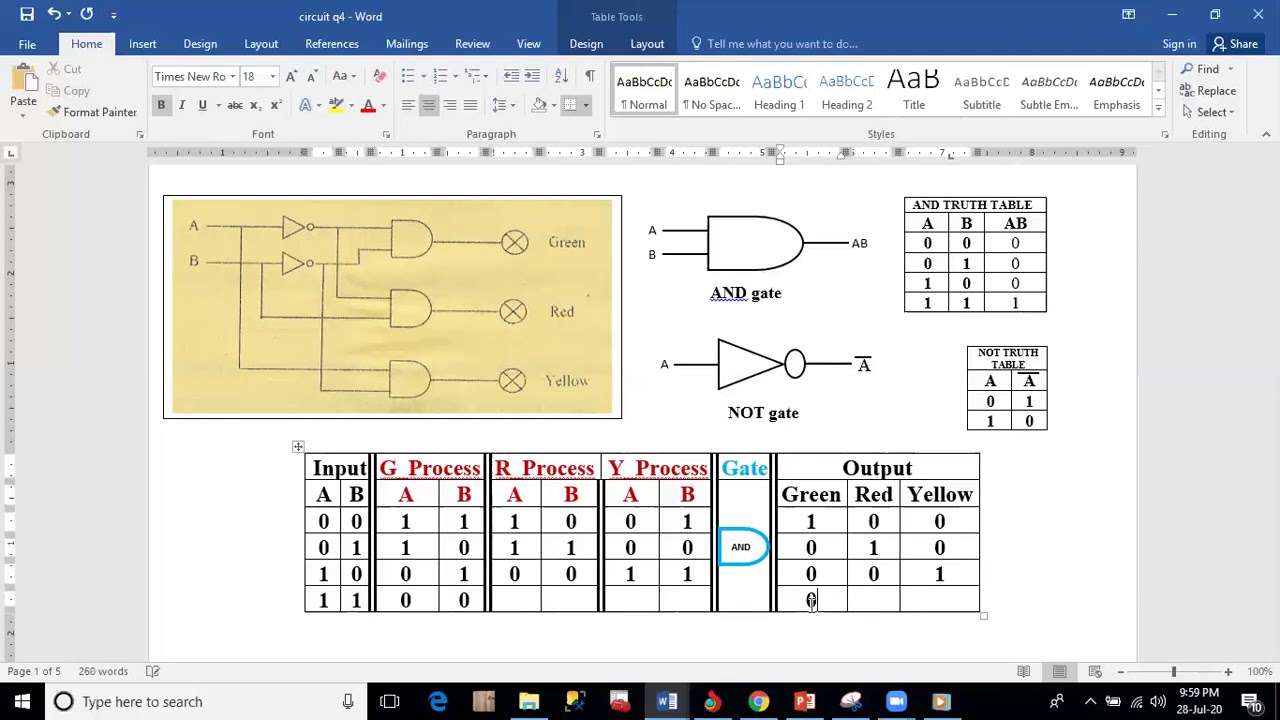This screenshot has height=720, width=1280.
Task: Click the Subscript icon
Action: click(x=256, y=105)
